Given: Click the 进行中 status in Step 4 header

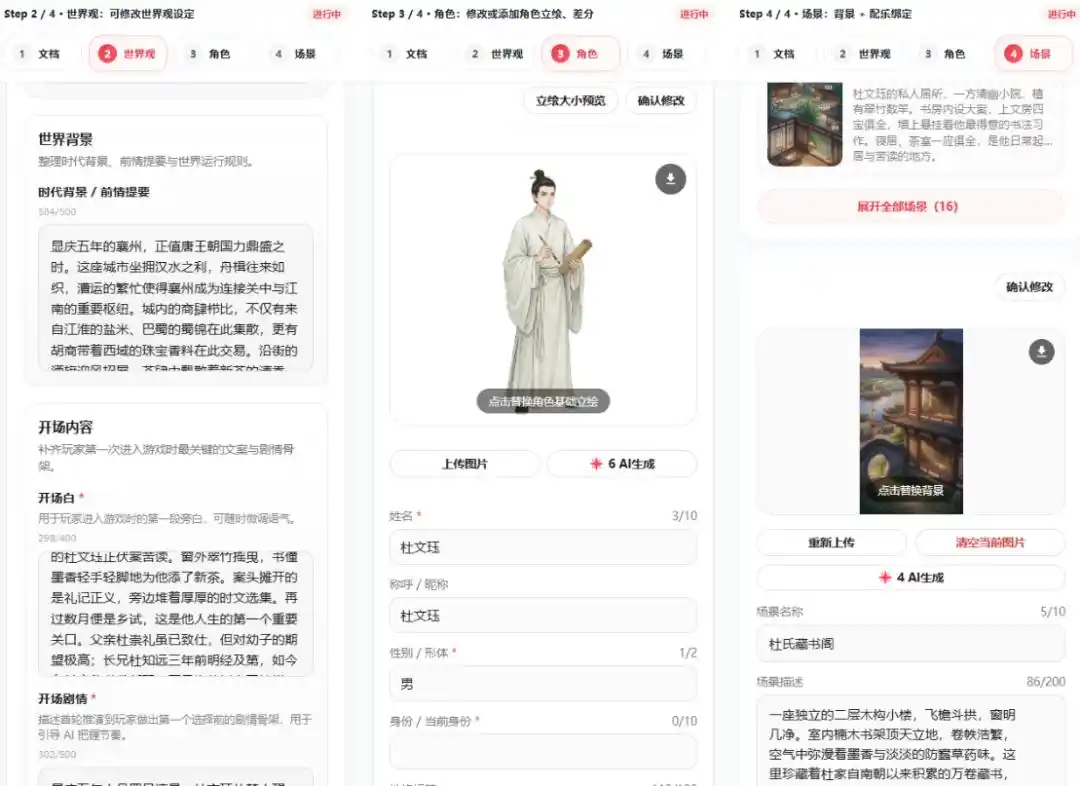Looking at the screenshot, I should 1061,14.
